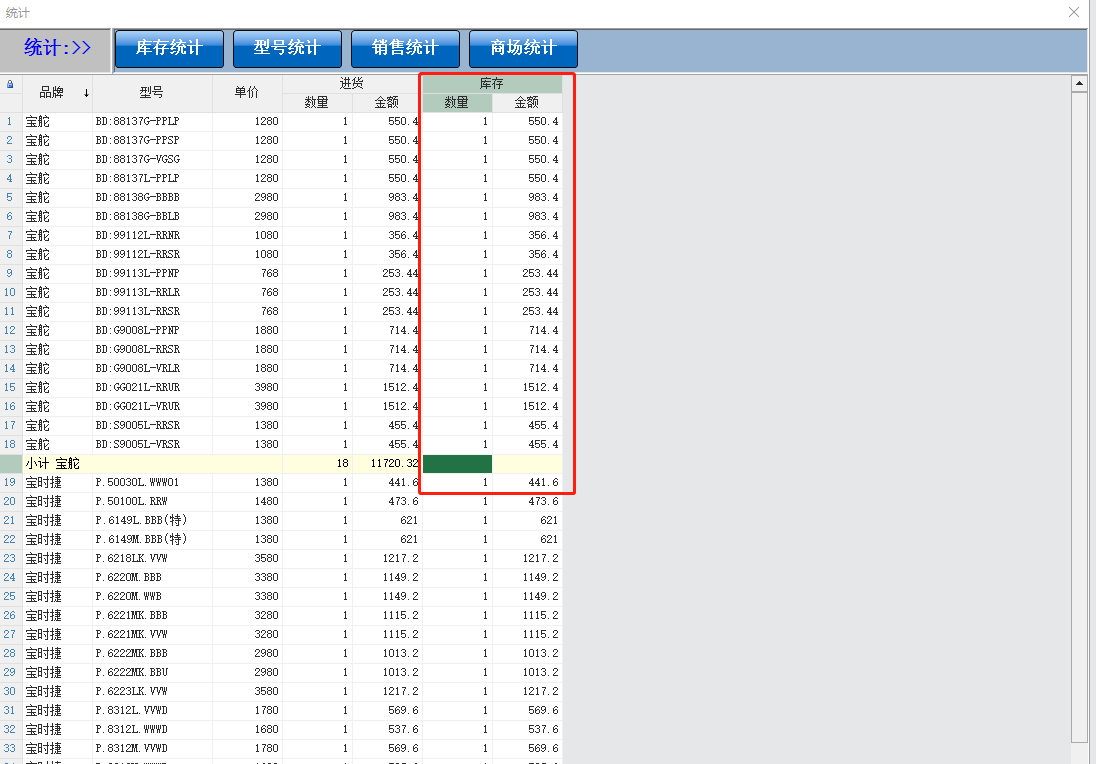Close the 统计 window
The width and height of the screenshot is (1096, 764).
pos(1074,12)
